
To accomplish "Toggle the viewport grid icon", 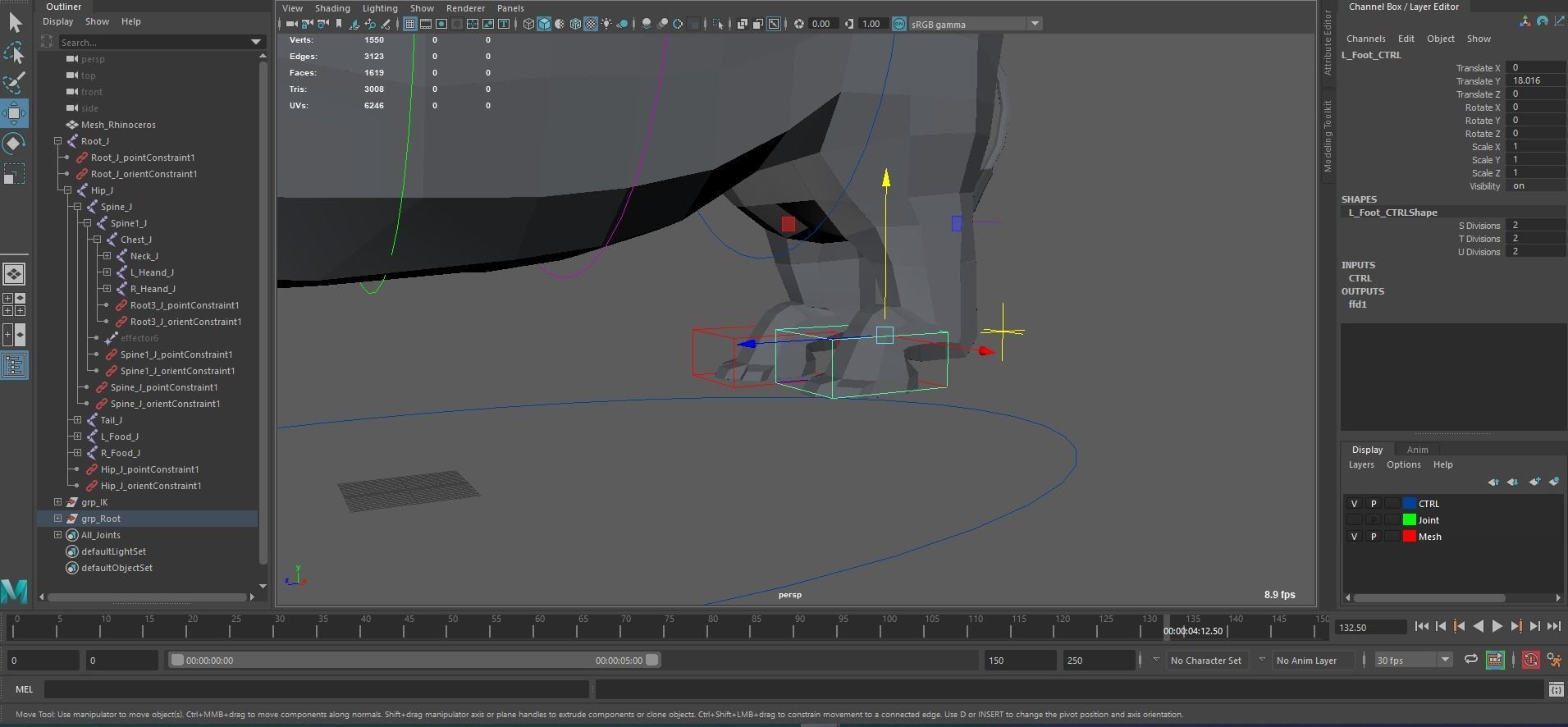I will 409,24.
